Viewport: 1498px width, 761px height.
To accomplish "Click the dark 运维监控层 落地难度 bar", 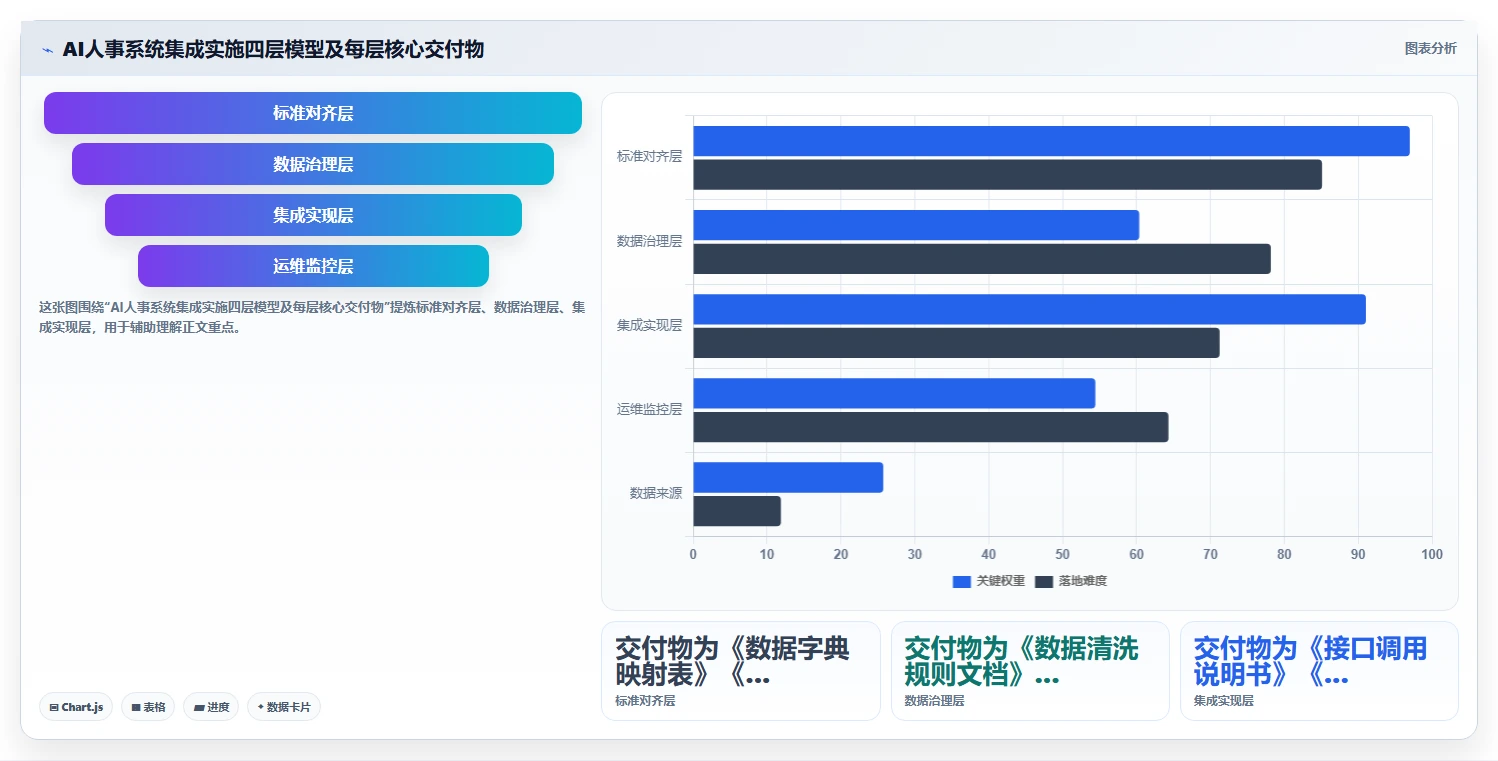I will click(x=931, y=427).
